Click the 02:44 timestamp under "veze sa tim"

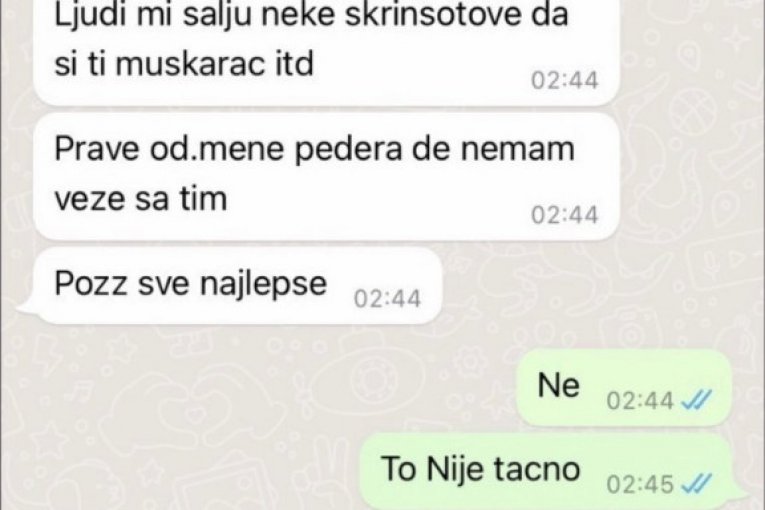click(x=564, y=215)
